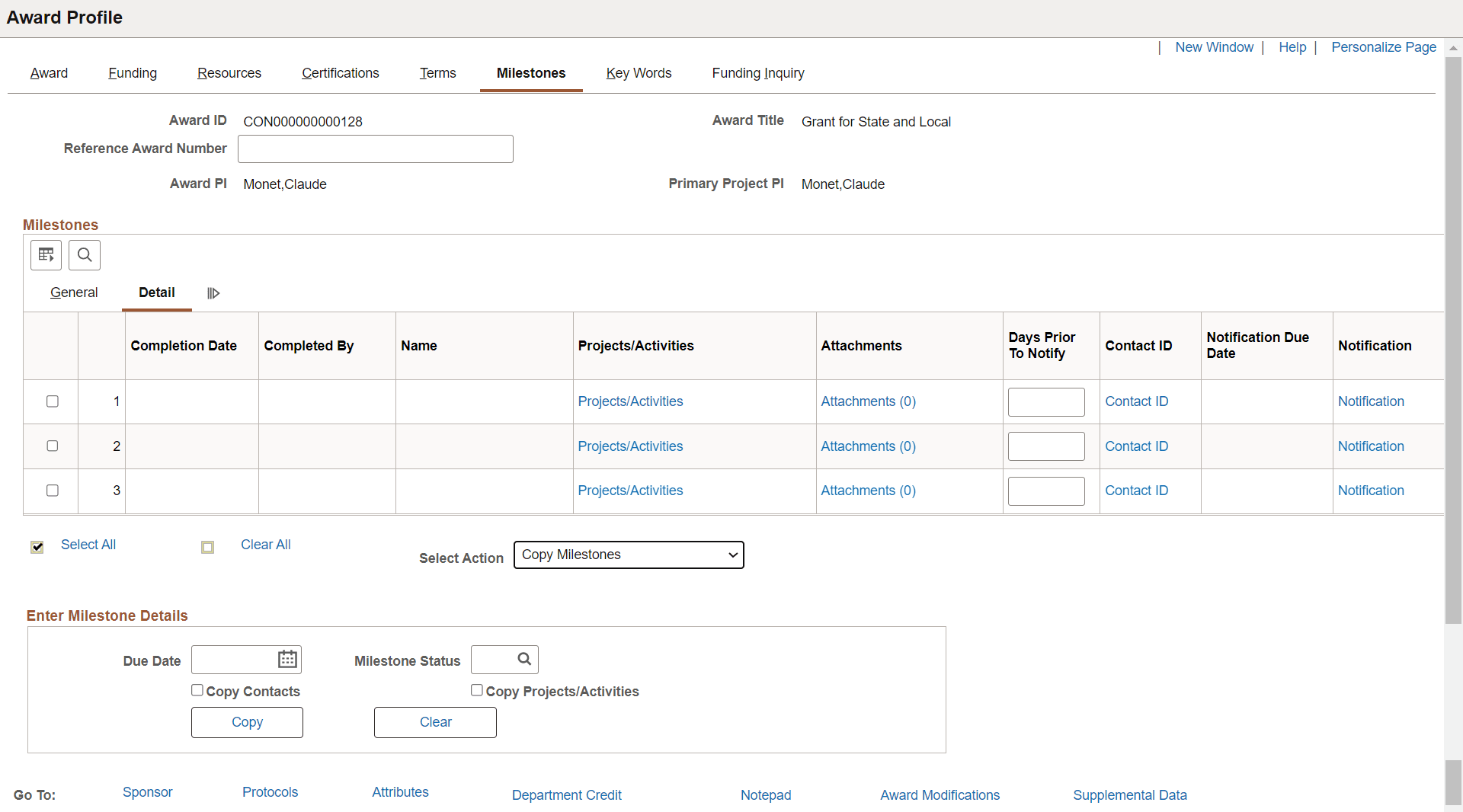1463x812 pixels.
Task: Go to the Sponsor page link
Action: click(148, 792)
